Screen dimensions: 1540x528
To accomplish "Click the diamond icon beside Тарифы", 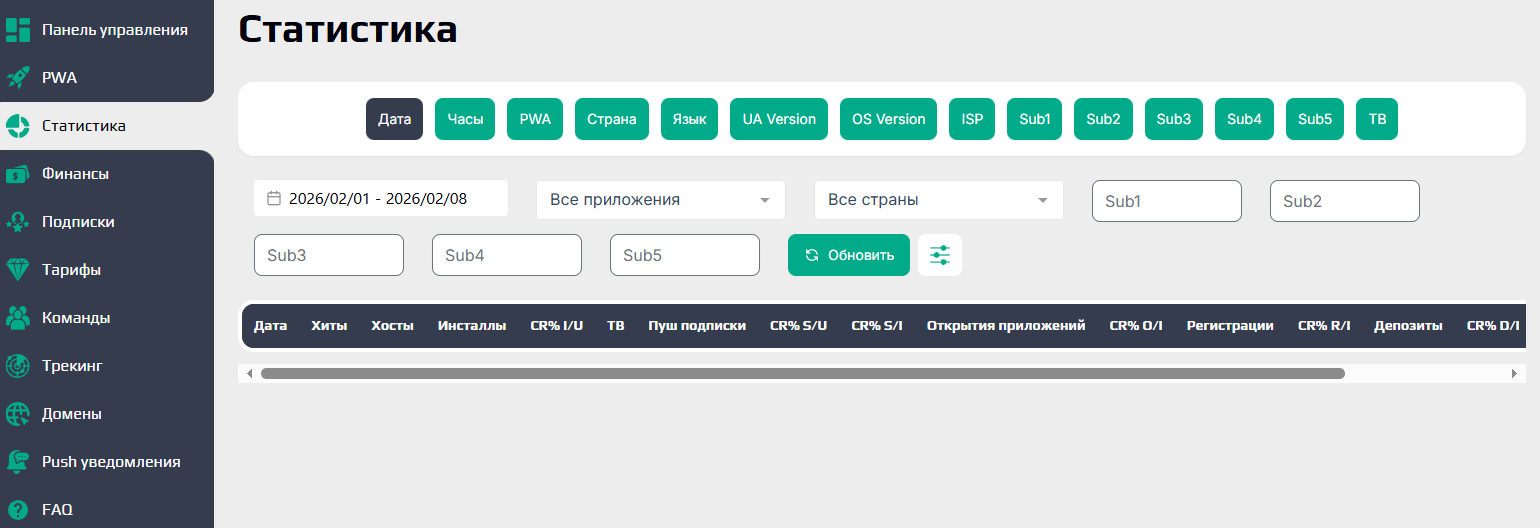I will click(18, 270).
